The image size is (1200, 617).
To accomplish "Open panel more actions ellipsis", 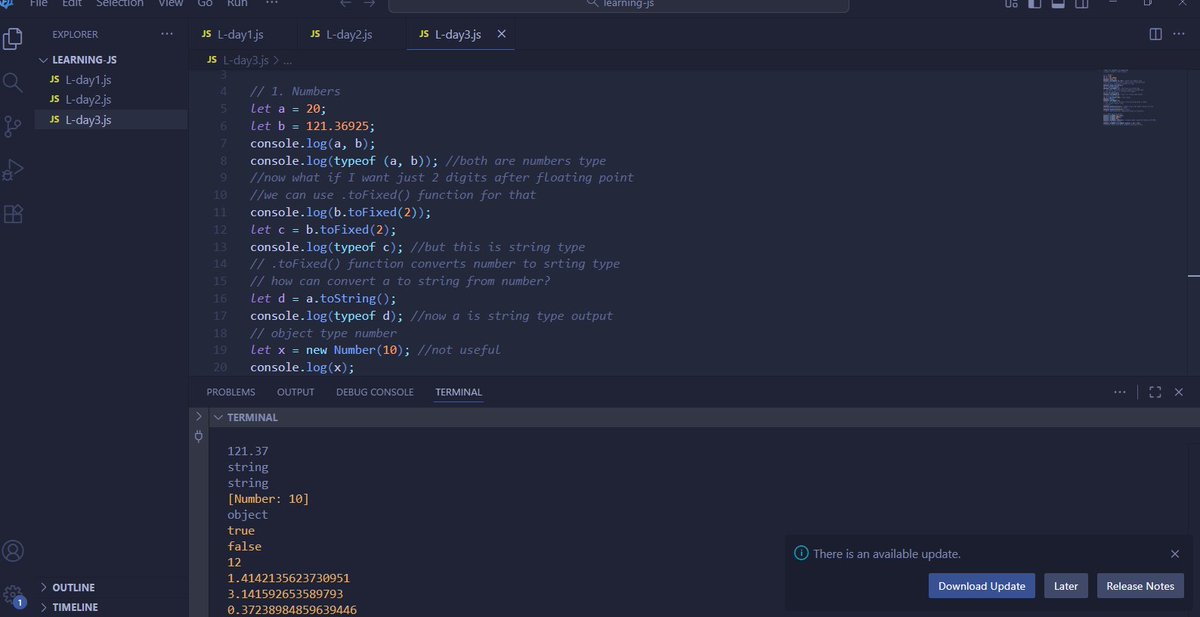I will [x=1120, y=392].
